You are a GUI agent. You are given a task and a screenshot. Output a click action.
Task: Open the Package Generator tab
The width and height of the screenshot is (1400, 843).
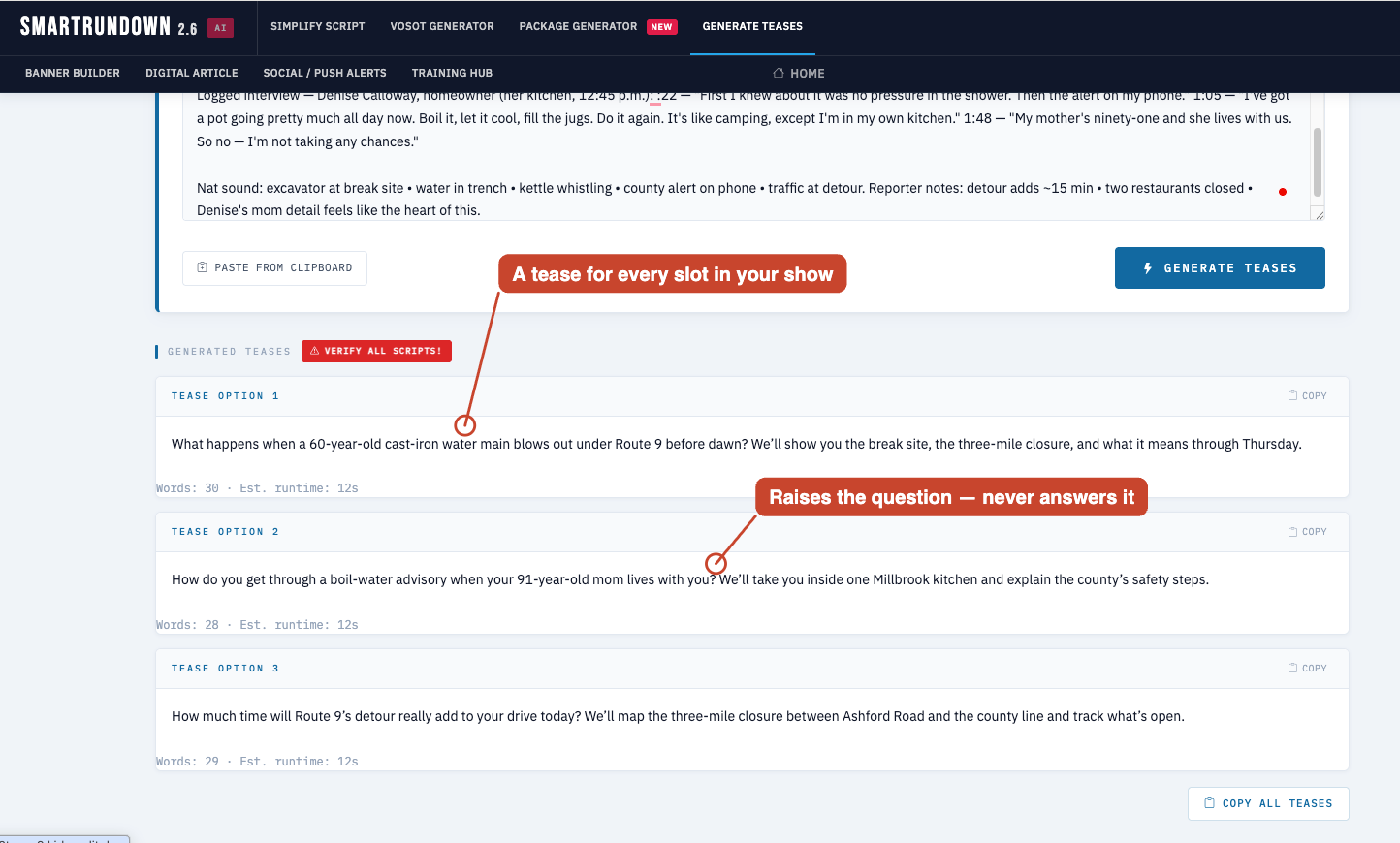pyautogui.click(x=578, y=26)
